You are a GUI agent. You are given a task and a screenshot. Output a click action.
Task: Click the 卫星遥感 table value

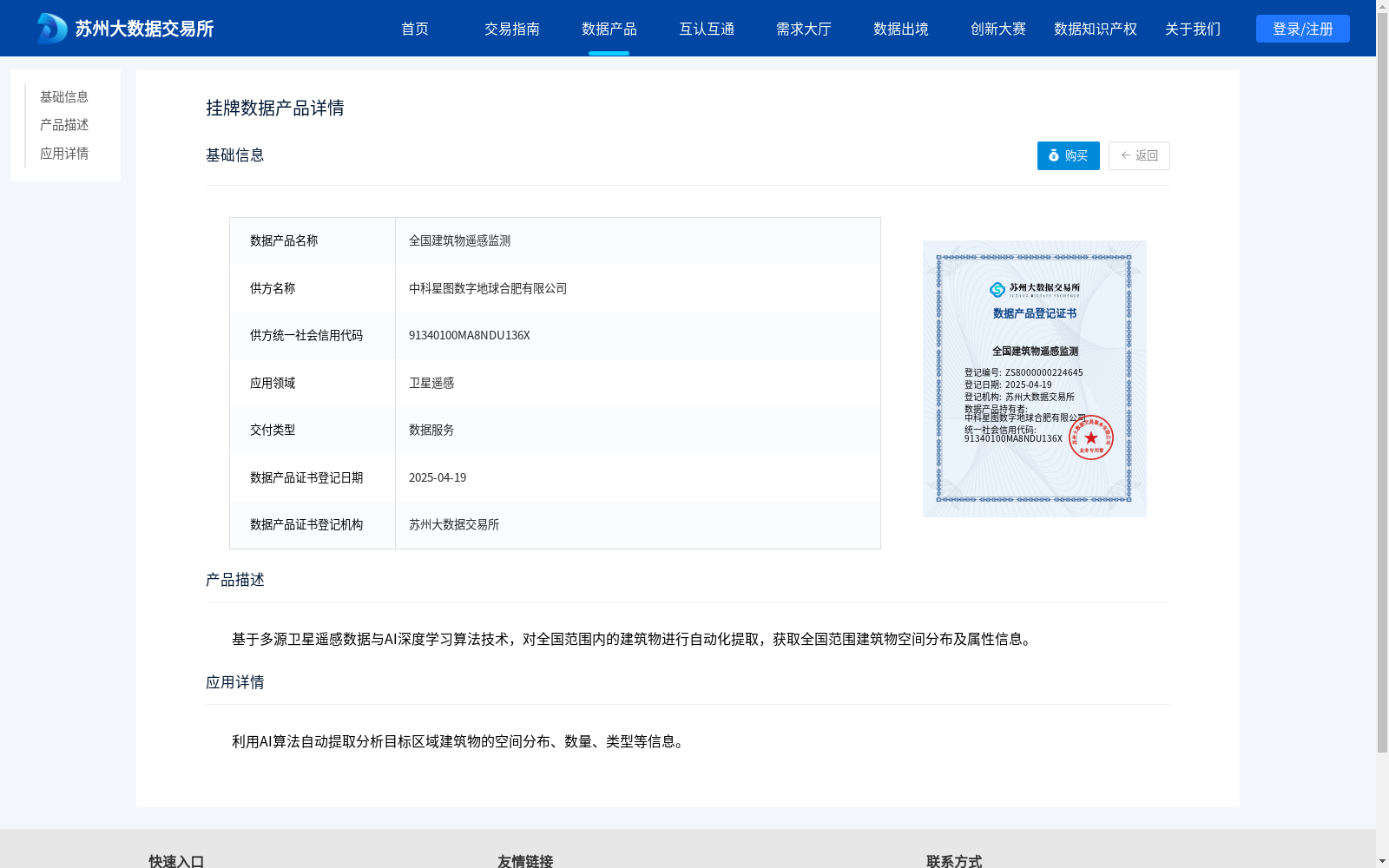[x=431, y=383]
